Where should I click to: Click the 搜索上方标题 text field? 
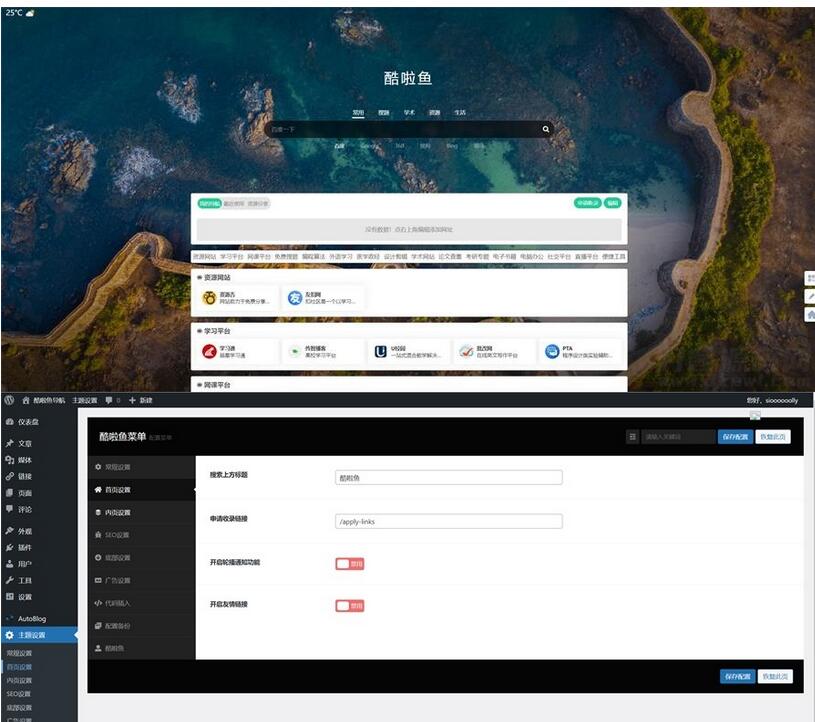(x=448, y=477)
